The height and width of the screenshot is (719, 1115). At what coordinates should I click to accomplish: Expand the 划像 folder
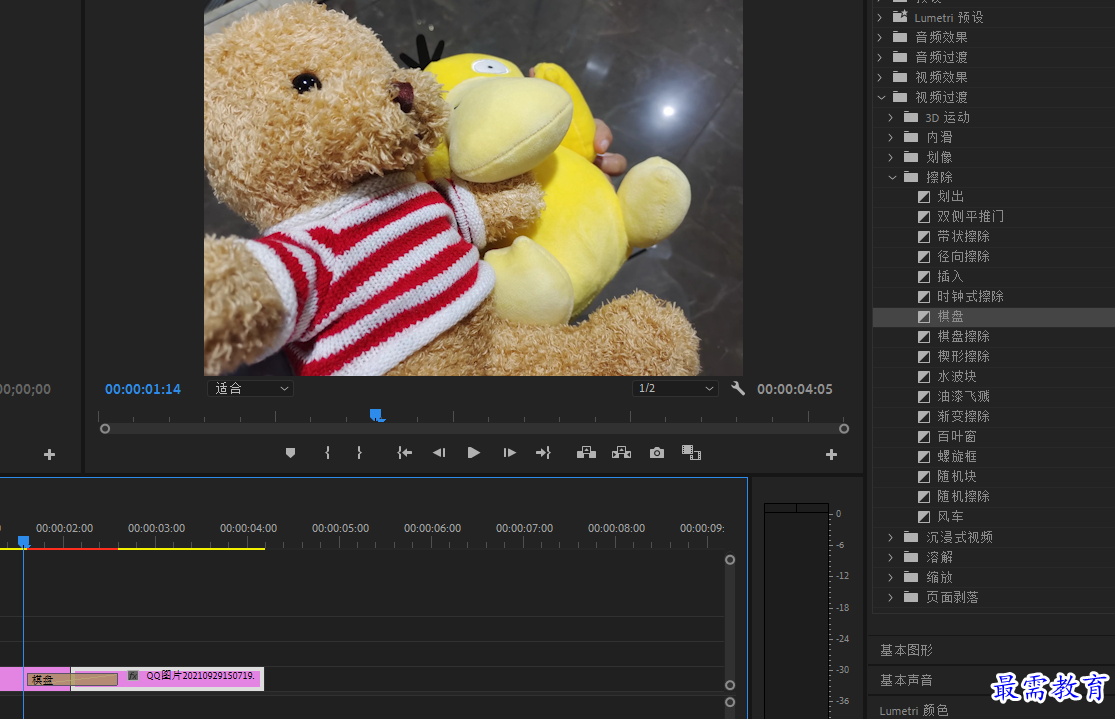pyautogui.click(x=891, y=157)
